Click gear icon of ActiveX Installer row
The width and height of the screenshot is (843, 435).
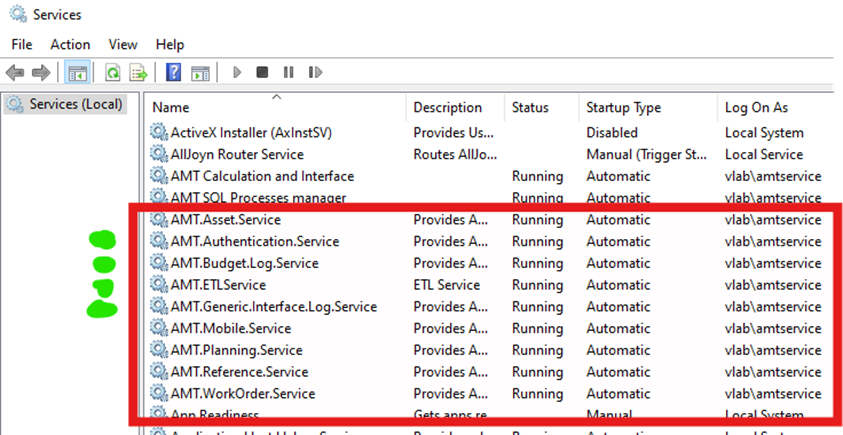159,132
